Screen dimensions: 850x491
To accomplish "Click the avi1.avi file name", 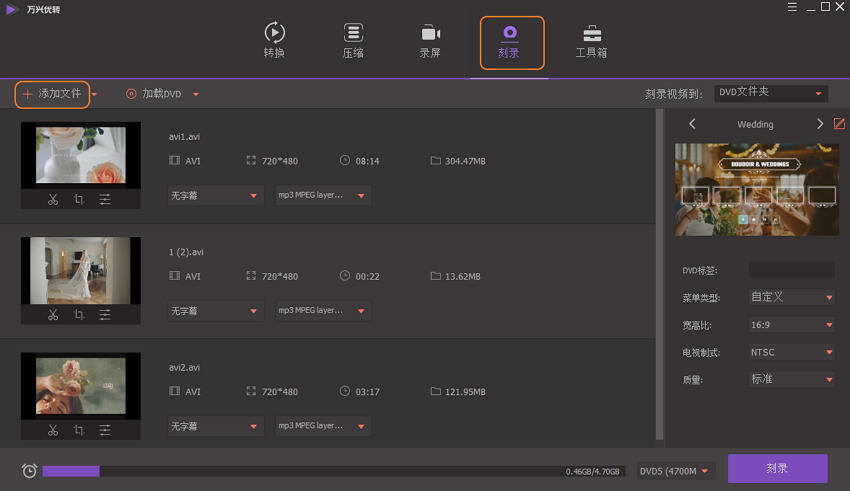I will (x=184, y=137).
